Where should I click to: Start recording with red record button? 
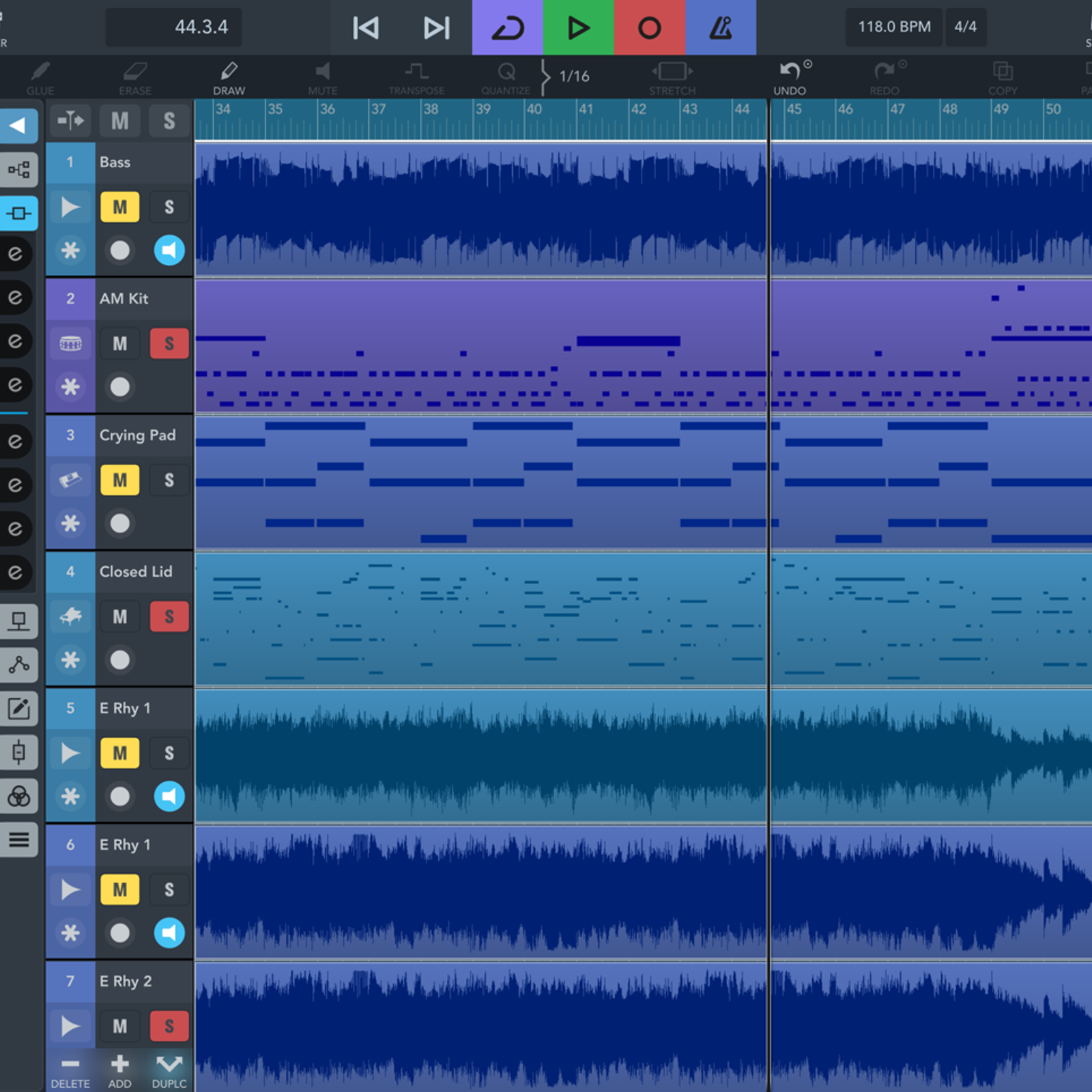(650, 27)
